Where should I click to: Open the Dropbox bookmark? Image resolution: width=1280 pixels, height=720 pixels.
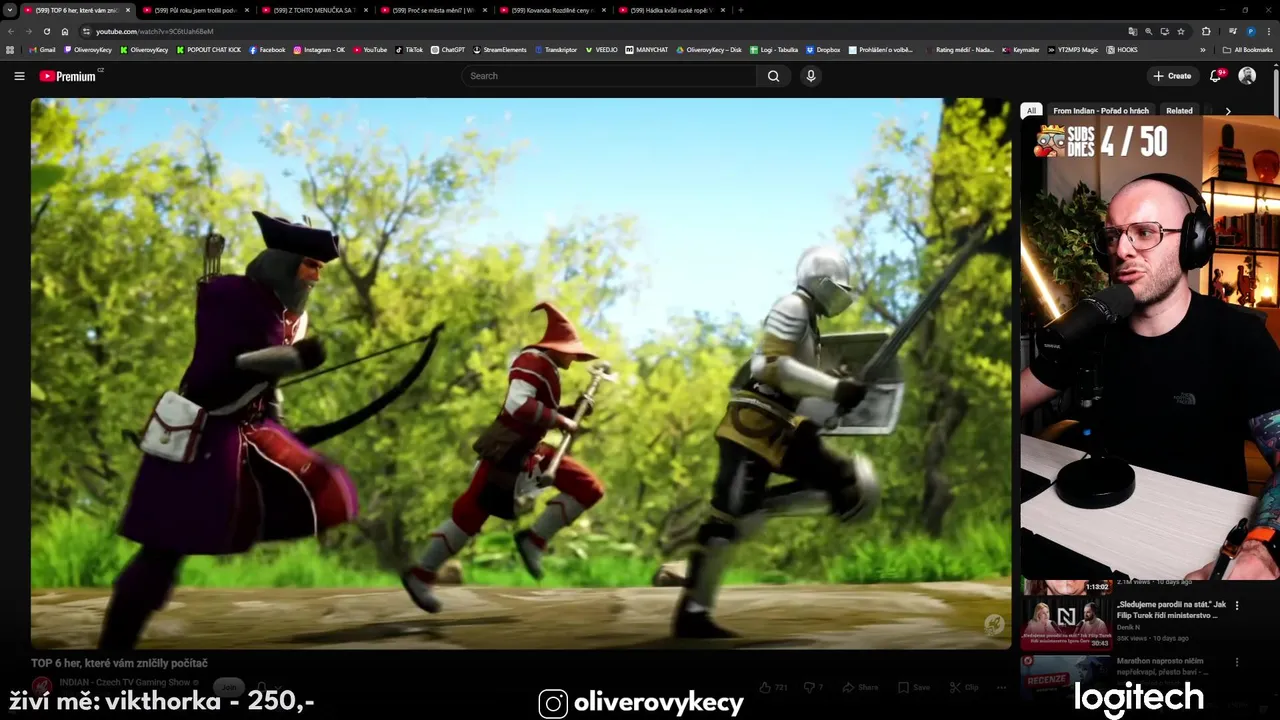pyautogui.click(x=823, y=50)
